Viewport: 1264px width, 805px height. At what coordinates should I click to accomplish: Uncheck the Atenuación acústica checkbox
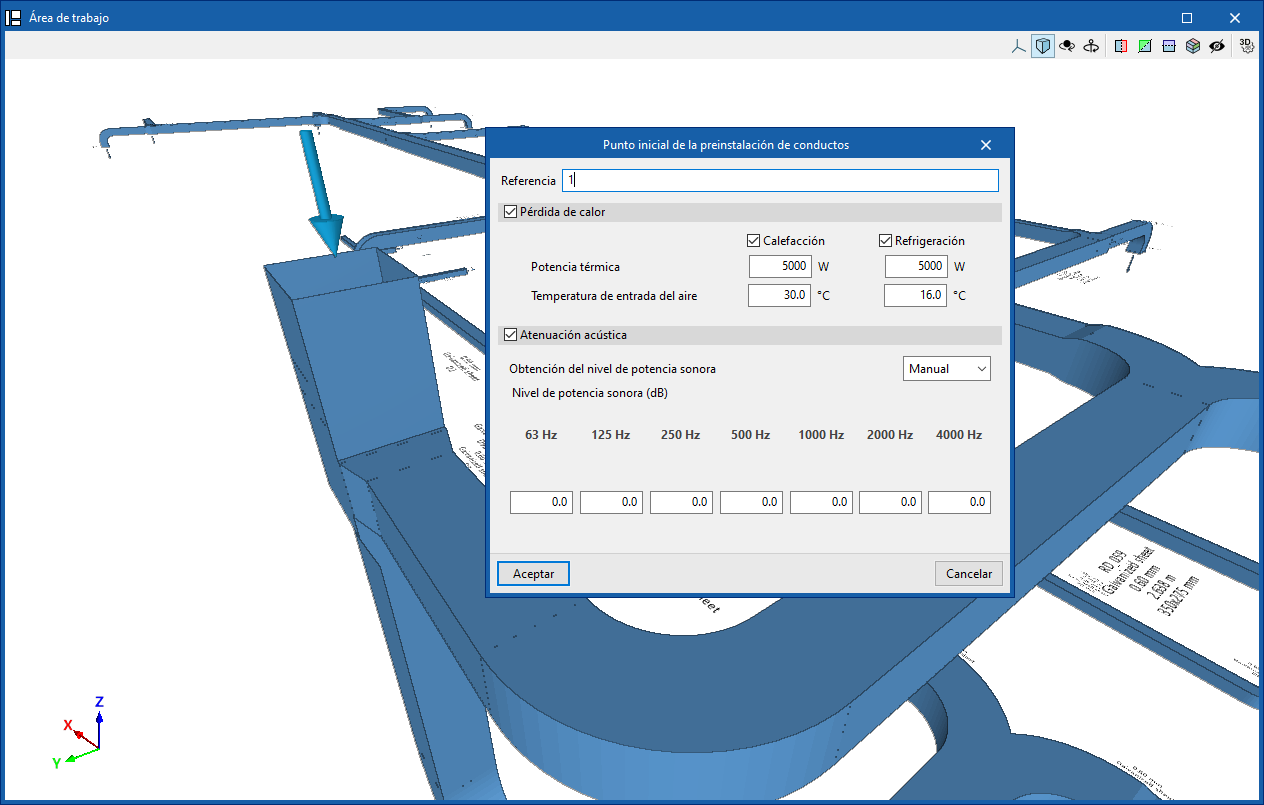point(511,335)
